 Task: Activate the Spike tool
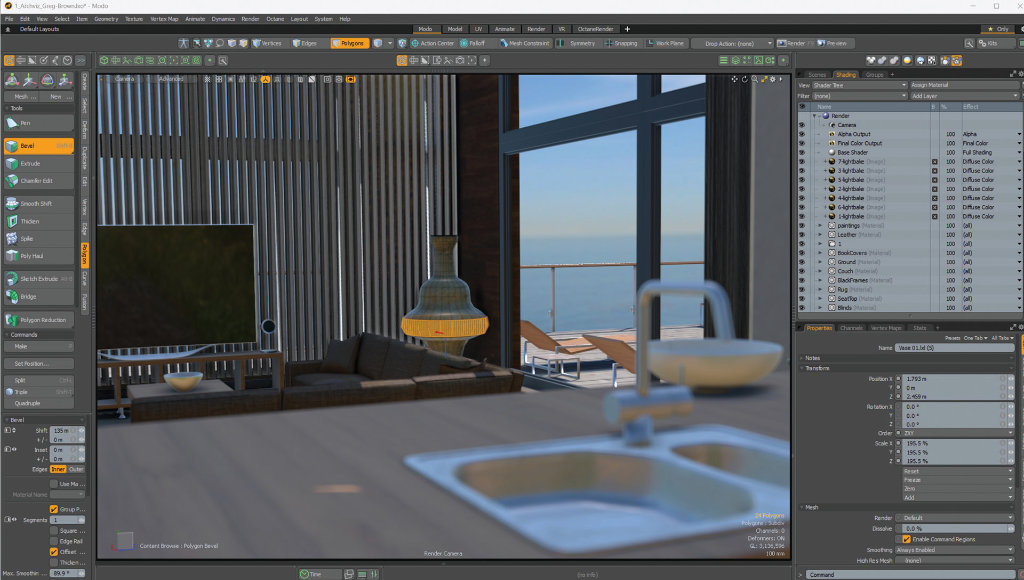coord(39,238)
